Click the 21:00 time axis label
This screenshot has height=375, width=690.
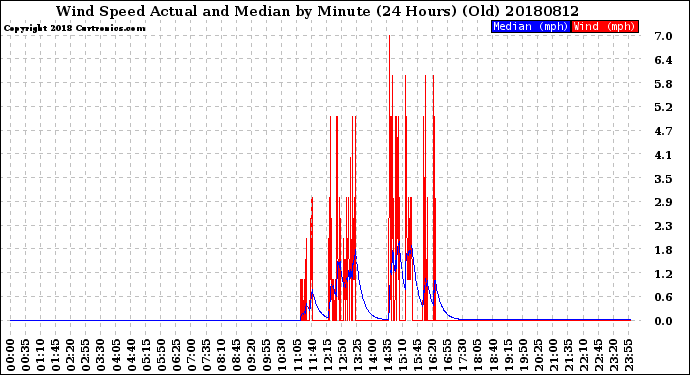pyautogui.click(x=553, y=355)
